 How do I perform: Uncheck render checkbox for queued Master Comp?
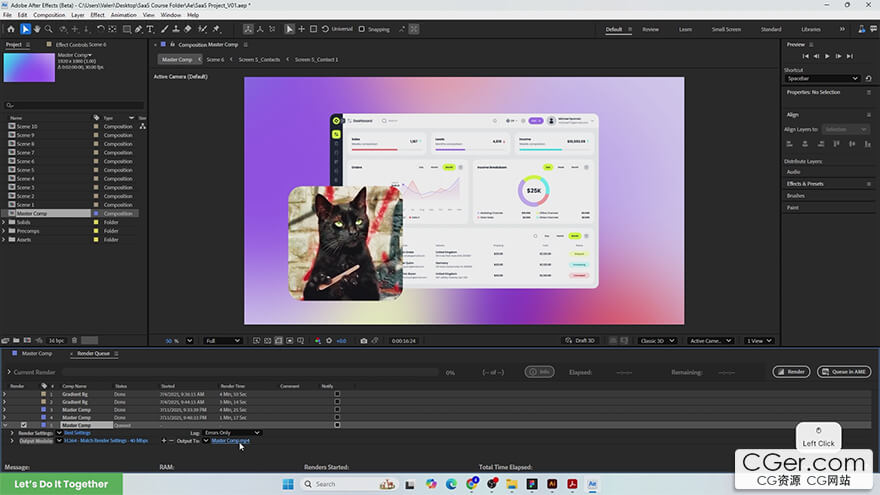coord(24,425)
